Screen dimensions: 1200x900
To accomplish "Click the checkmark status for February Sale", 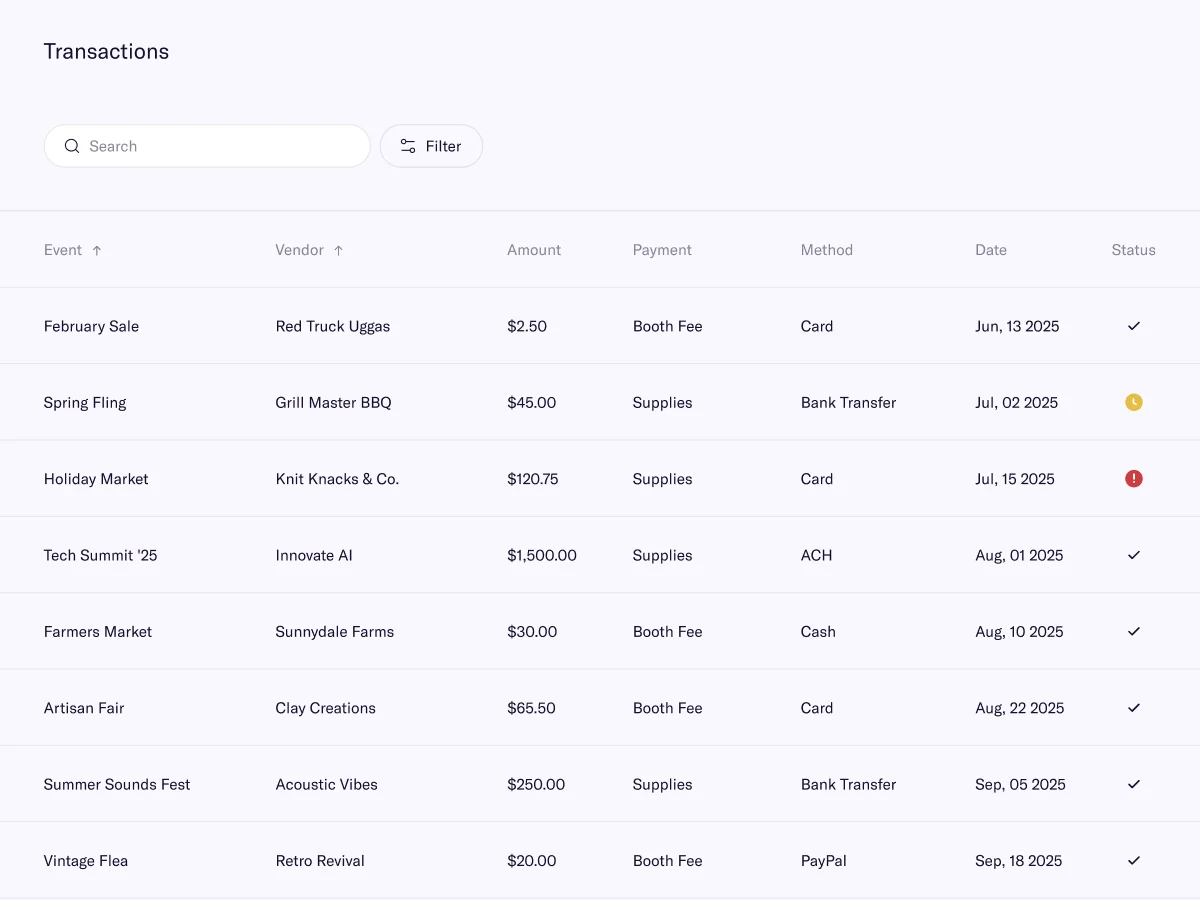I will 1134,326.
